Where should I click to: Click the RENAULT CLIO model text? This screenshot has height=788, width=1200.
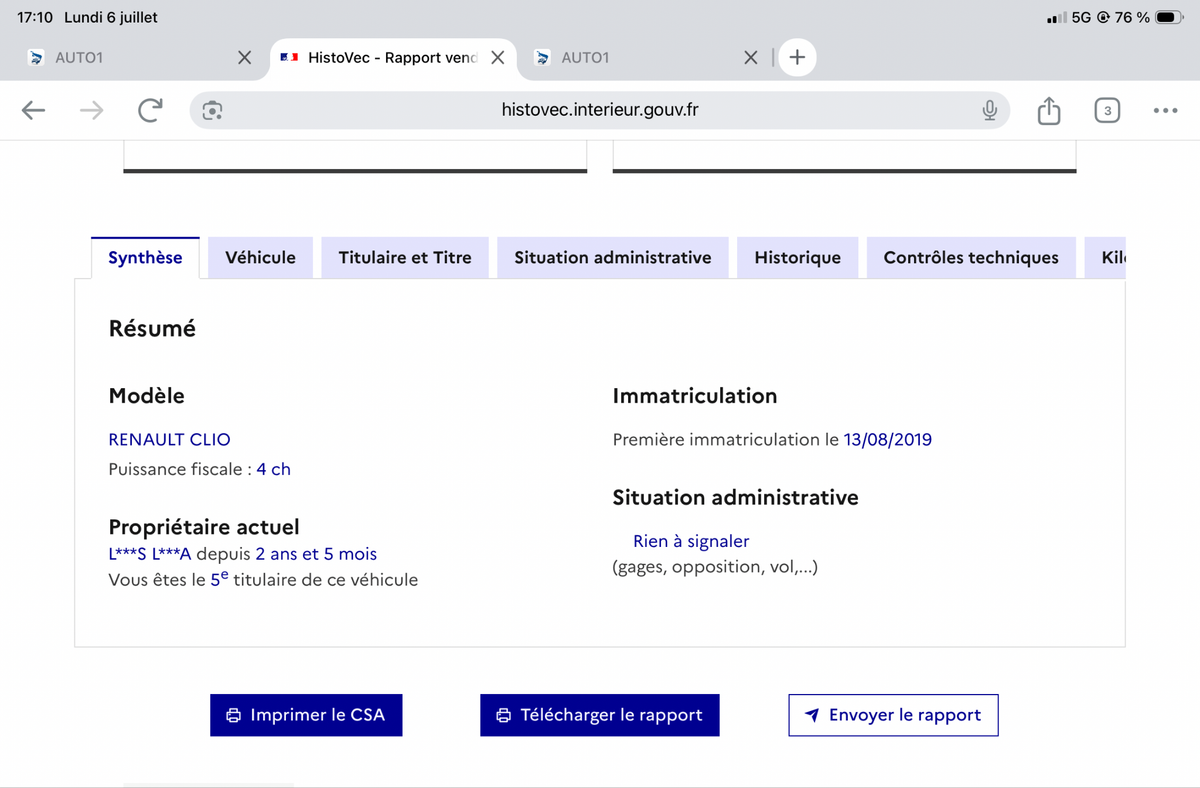pyautogui.click(x=169, y=439)
